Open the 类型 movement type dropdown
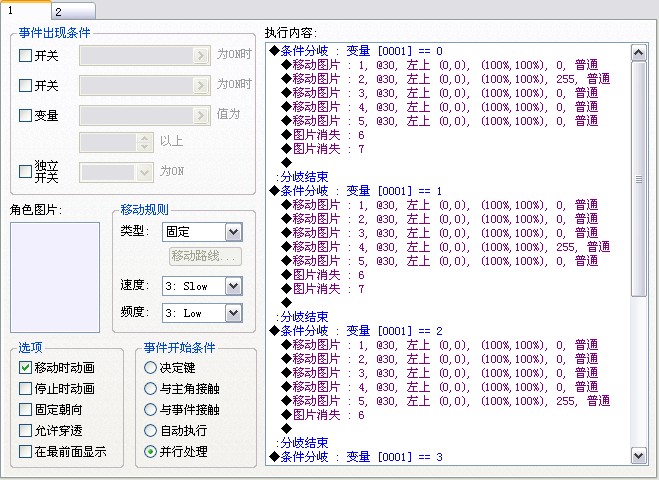Image resolution: width=659 pixels, height=480 pixels. point(234,232)
